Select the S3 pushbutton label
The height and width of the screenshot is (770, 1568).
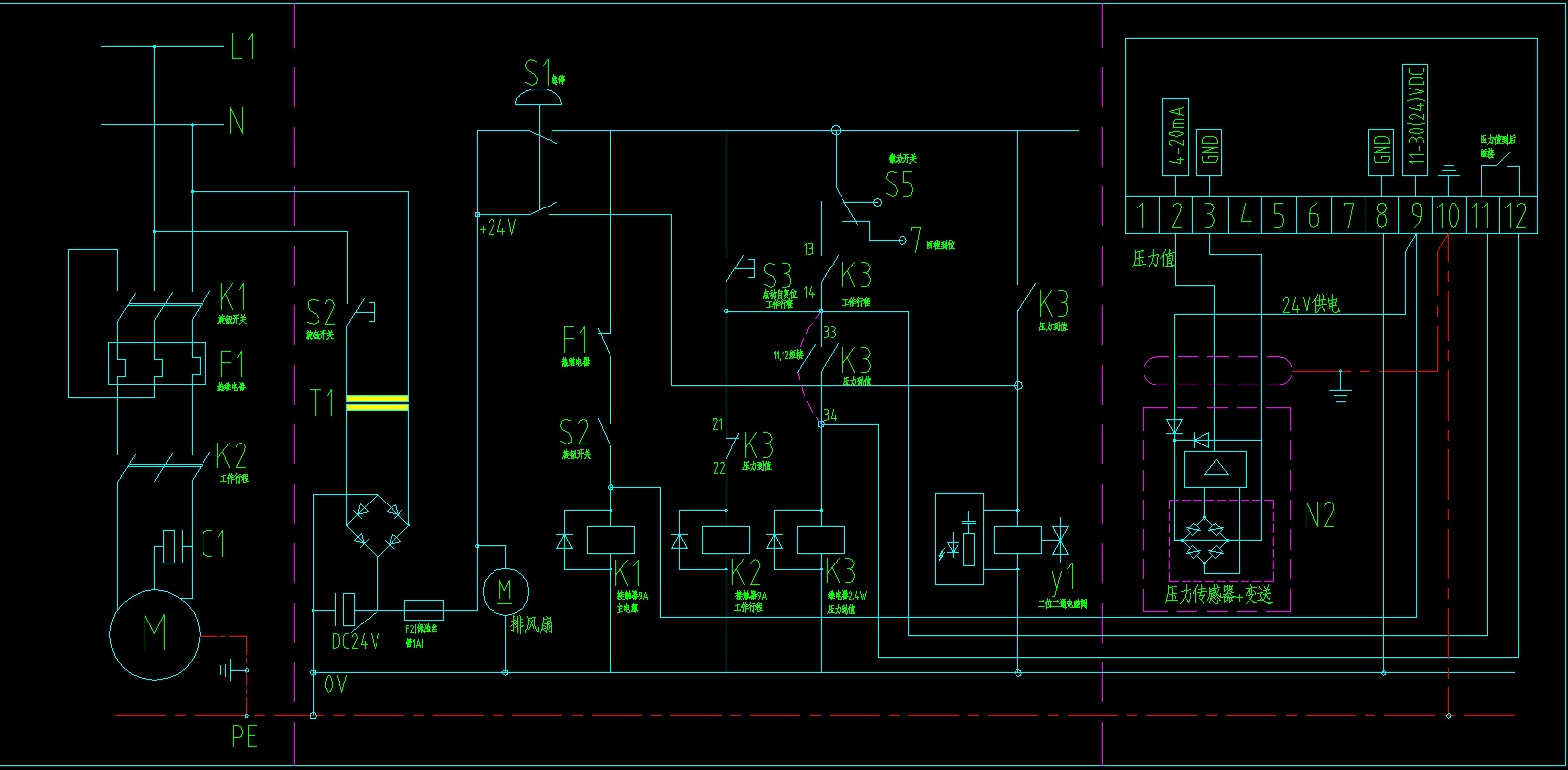[x=777, y=274]
